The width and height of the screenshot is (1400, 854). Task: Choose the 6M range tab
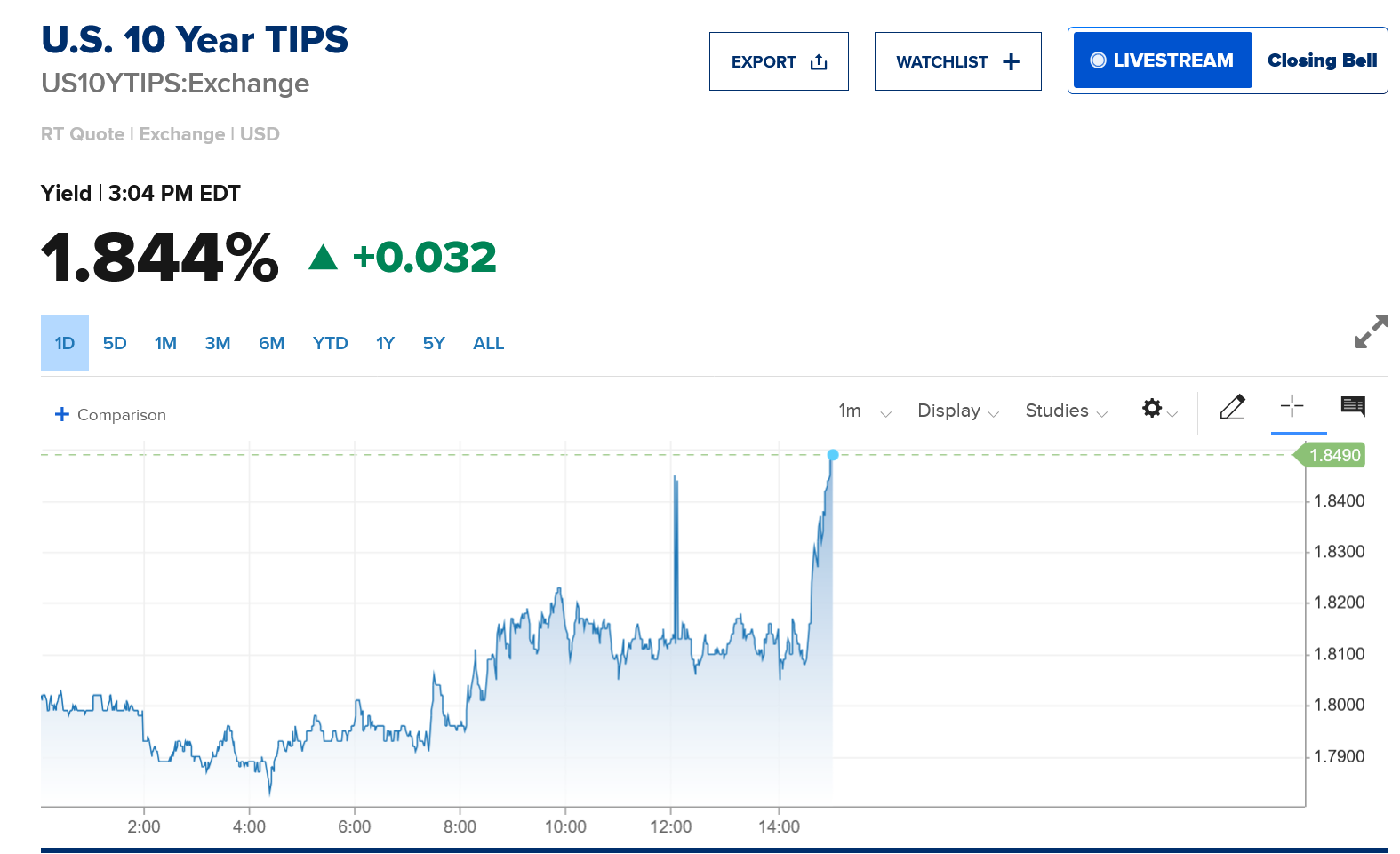pyautogui.click(x=271, y=343)
